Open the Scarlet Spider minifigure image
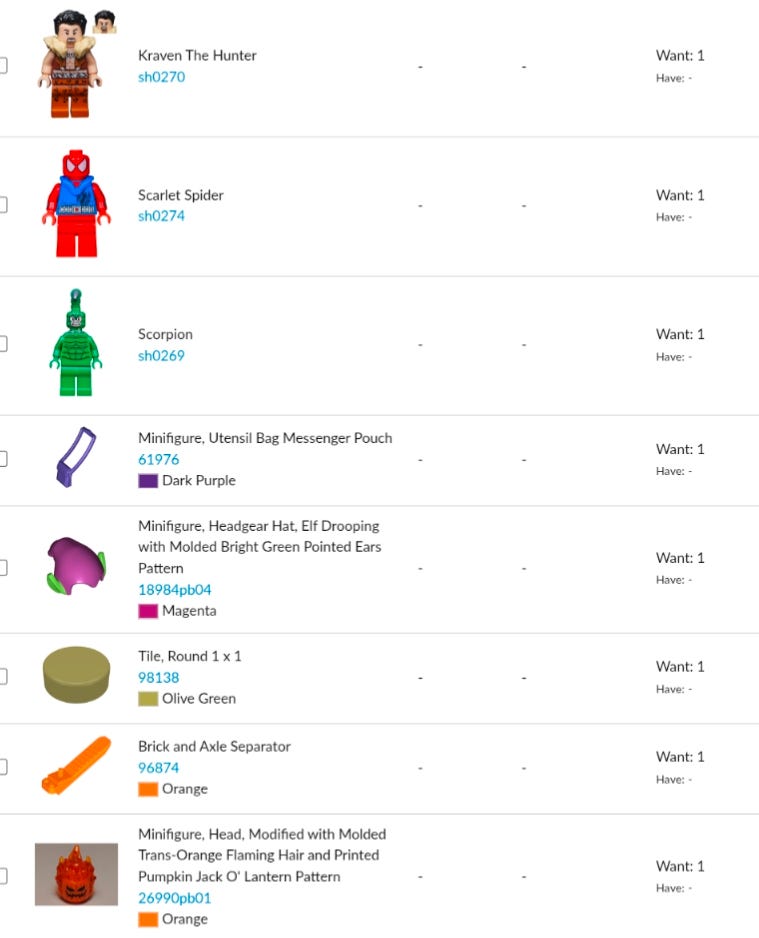Screen dimensions: 759x938 76,204
